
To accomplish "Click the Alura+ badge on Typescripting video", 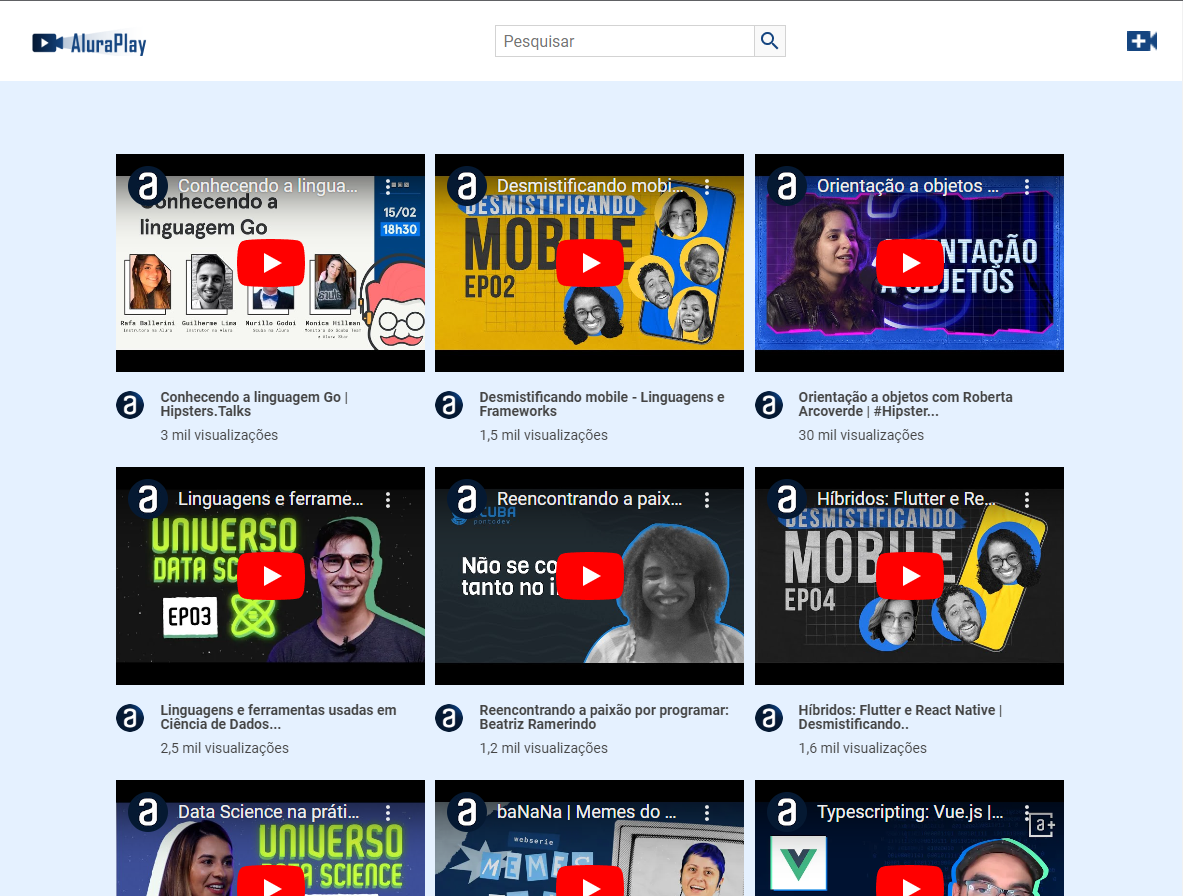I will tap(1042, 825).
